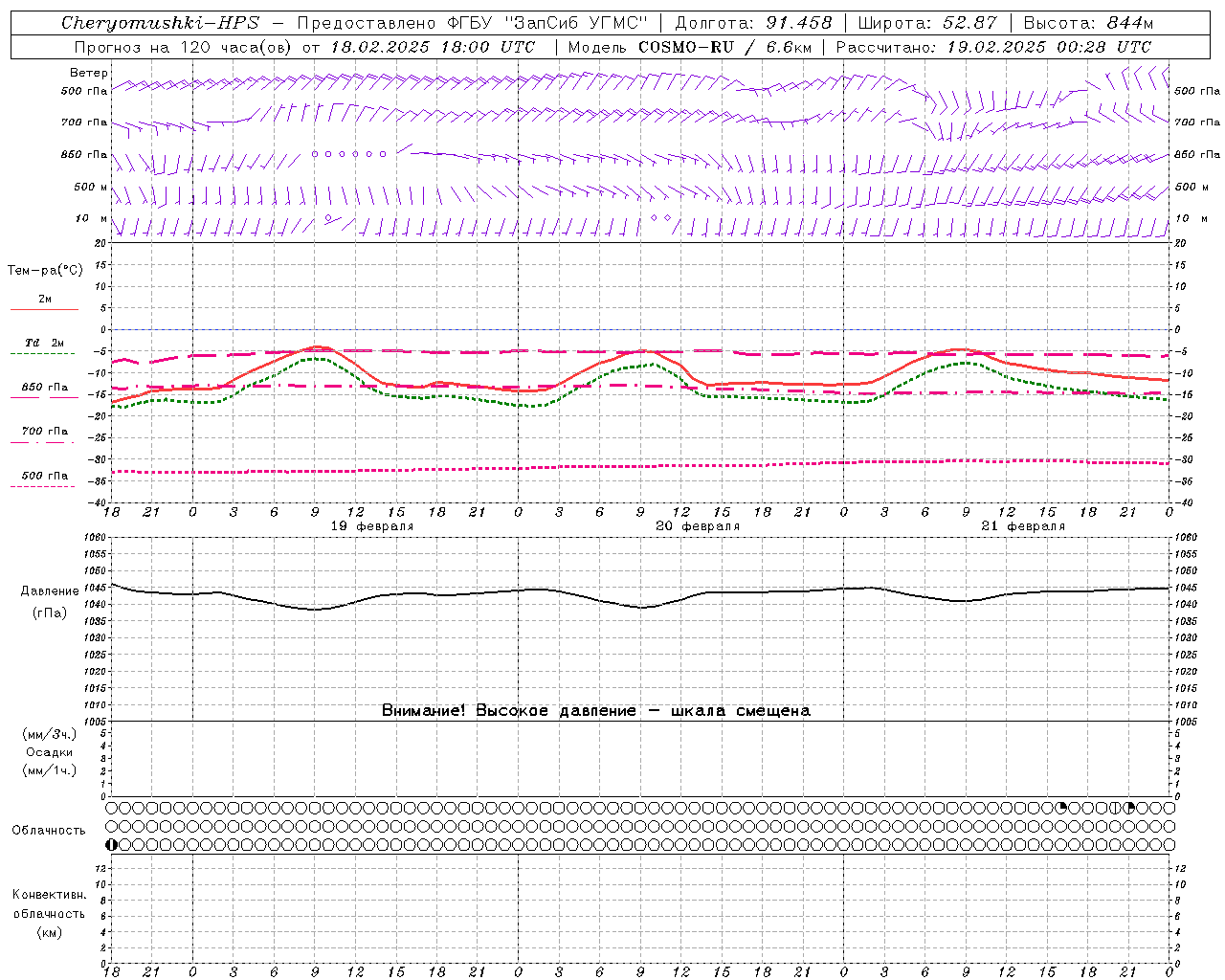Select the Высота: 844м field
This screenshot has height=980, width=1225.
coord(1088,23)
